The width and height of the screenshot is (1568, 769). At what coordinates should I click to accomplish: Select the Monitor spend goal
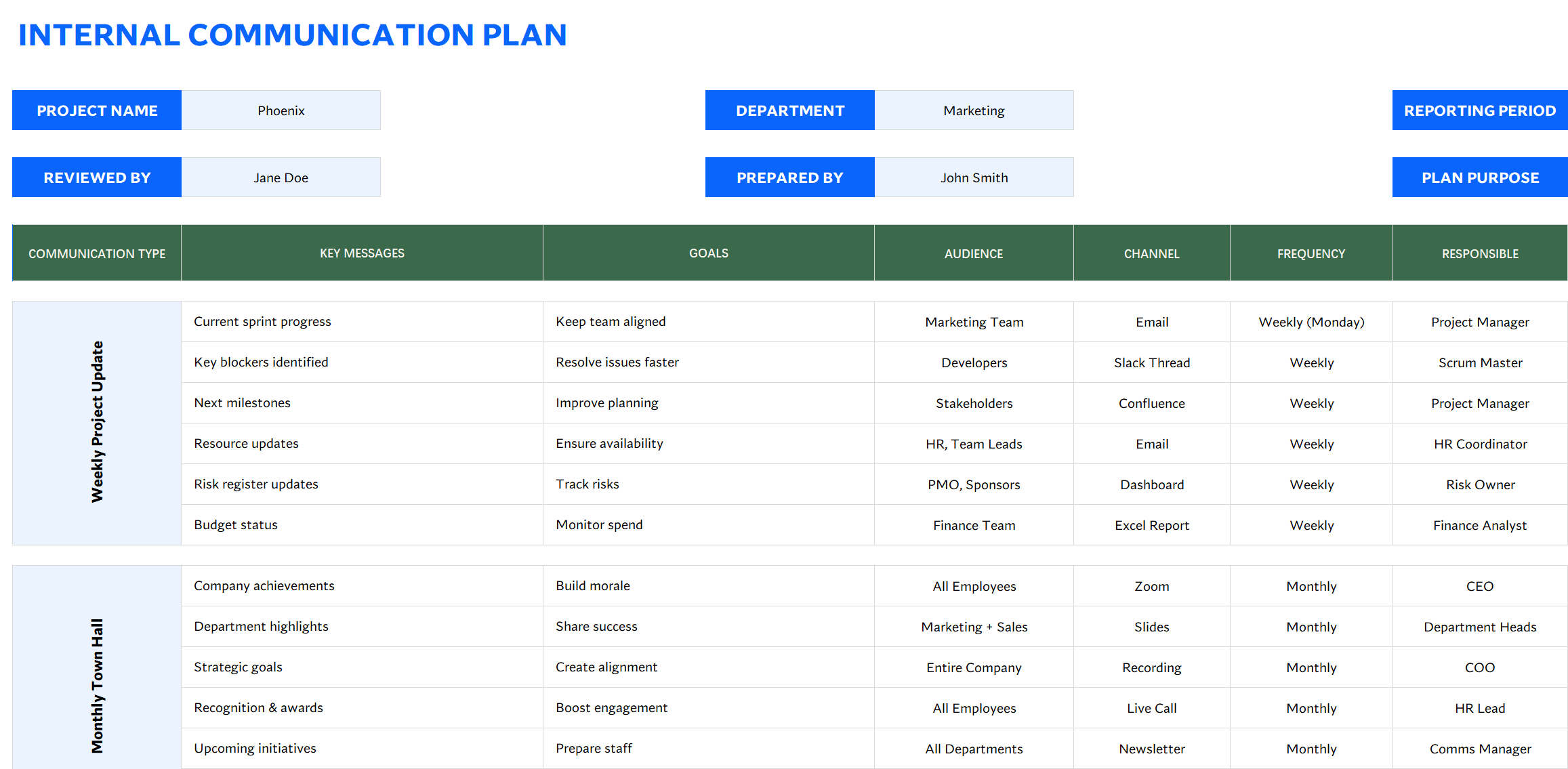coord(709,525)
